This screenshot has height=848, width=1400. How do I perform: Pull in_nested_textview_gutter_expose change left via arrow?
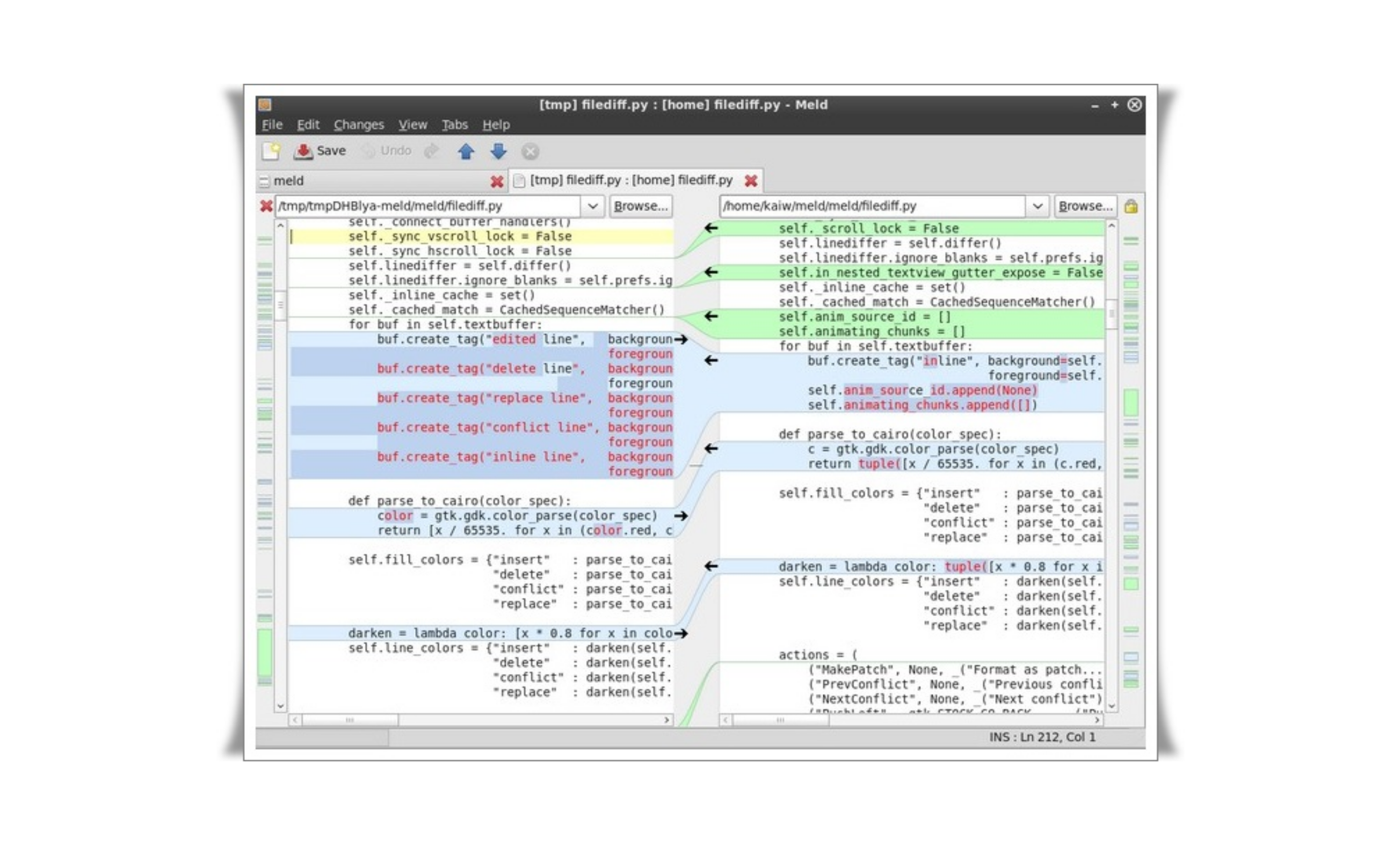click(711, 273)
